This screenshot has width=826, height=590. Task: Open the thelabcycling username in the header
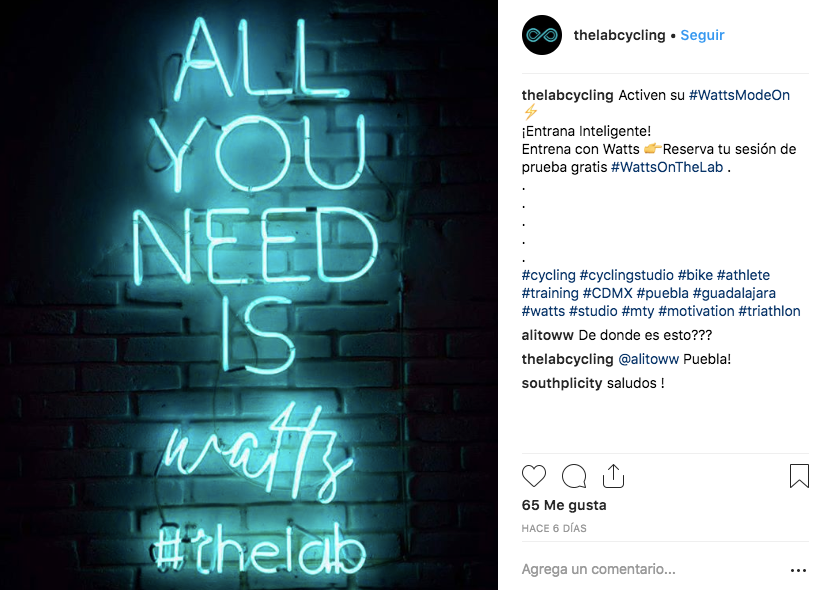coord(619,35)
